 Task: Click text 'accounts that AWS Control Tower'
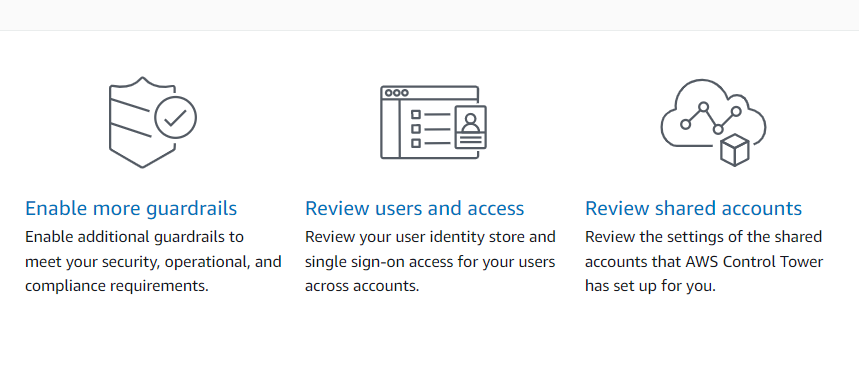704,262
